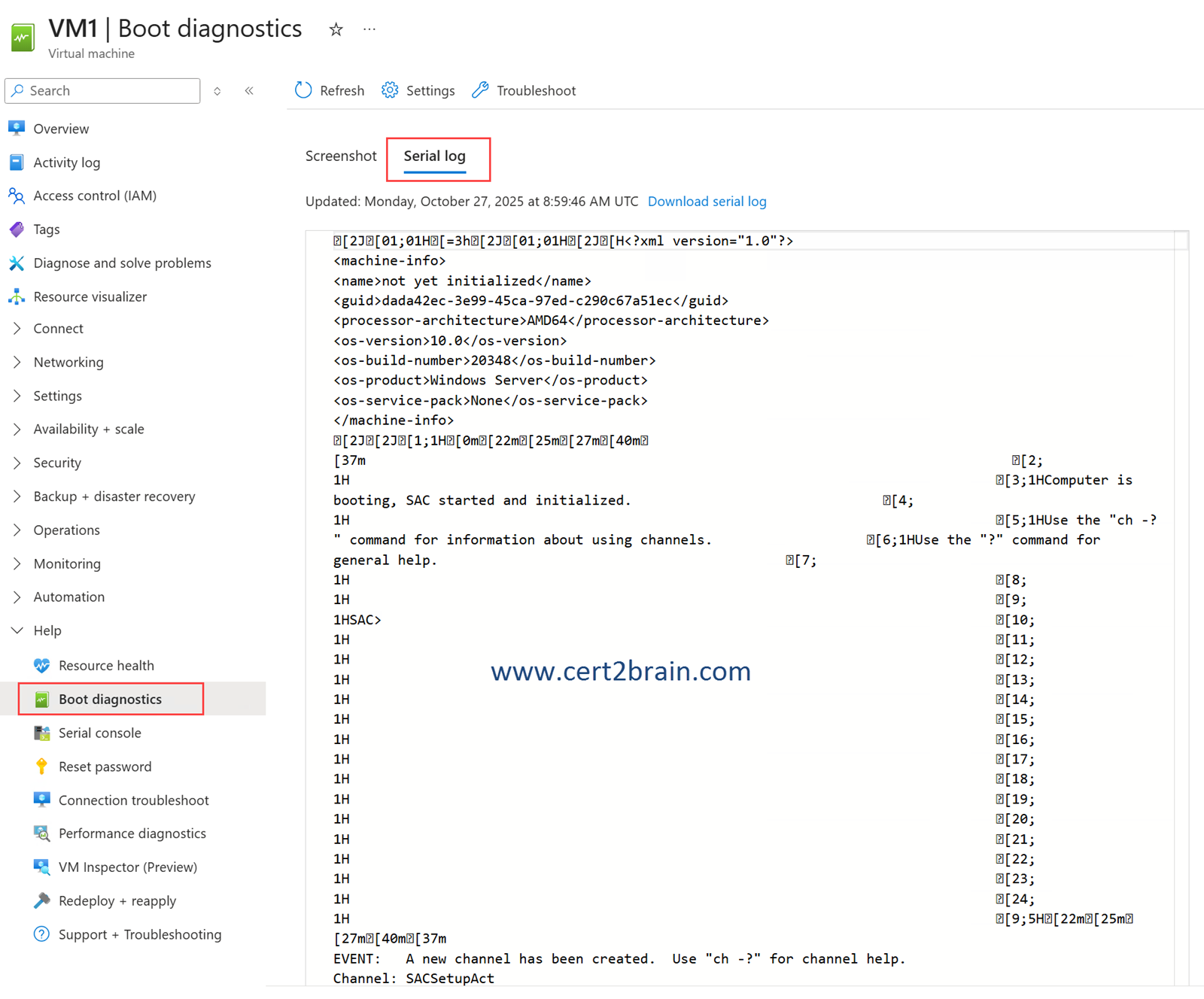1204x999 pixels.
Task: Select the Serial log tab
Action: coord(434,156)
